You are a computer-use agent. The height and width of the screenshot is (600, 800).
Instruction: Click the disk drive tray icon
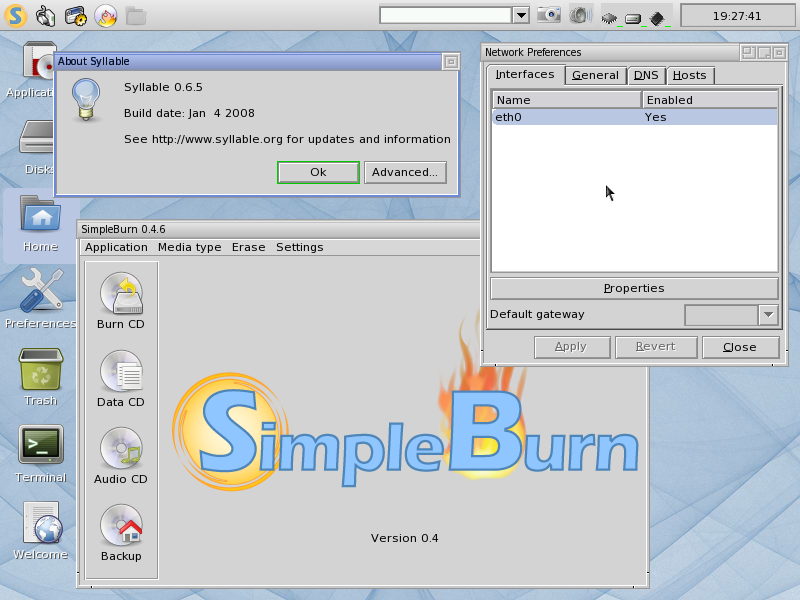click(633, 19)
